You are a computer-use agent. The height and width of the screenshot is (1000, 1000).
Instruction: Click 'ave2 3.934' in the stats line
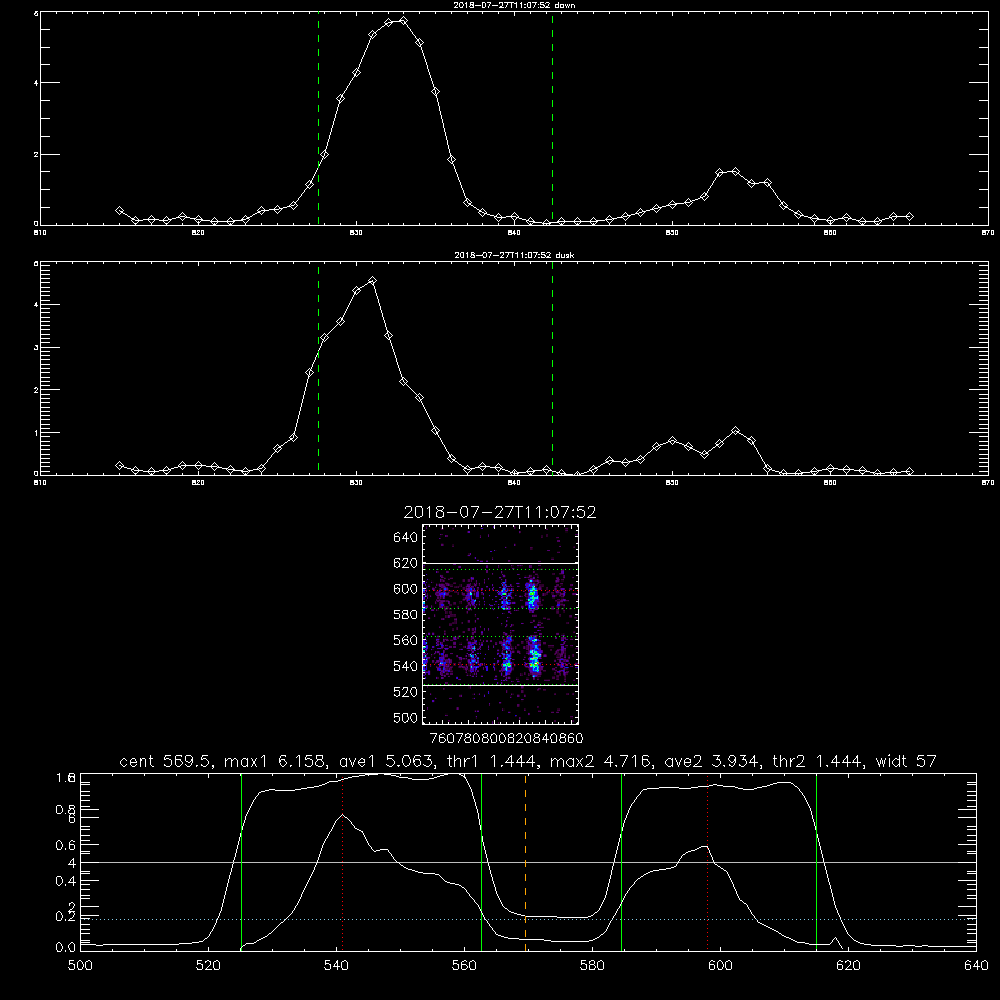(x=712, y=761)
